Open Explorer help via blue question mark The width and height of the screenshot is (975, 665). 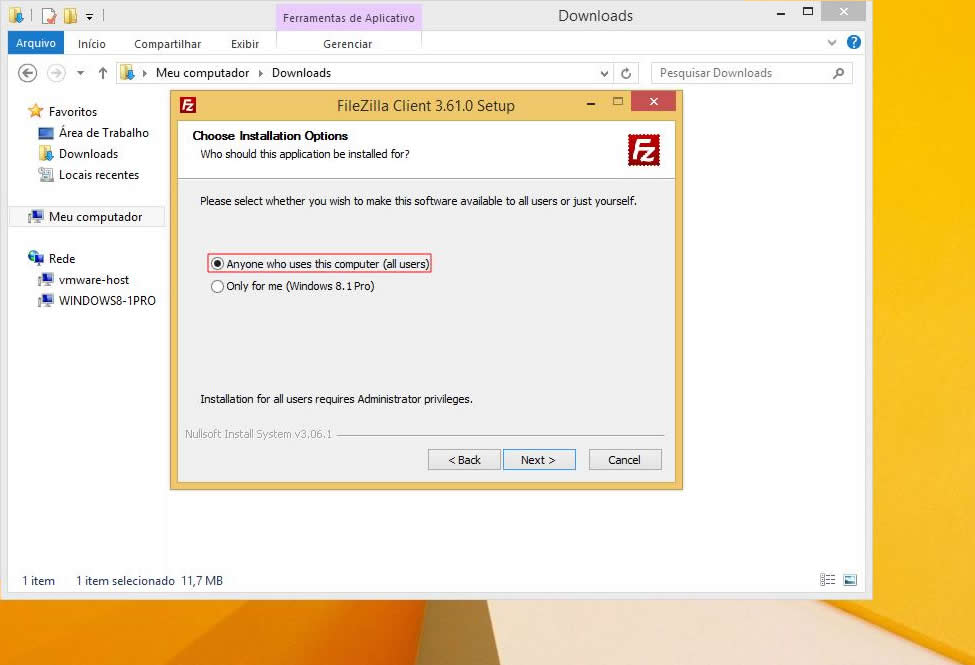tap(854, 43)
